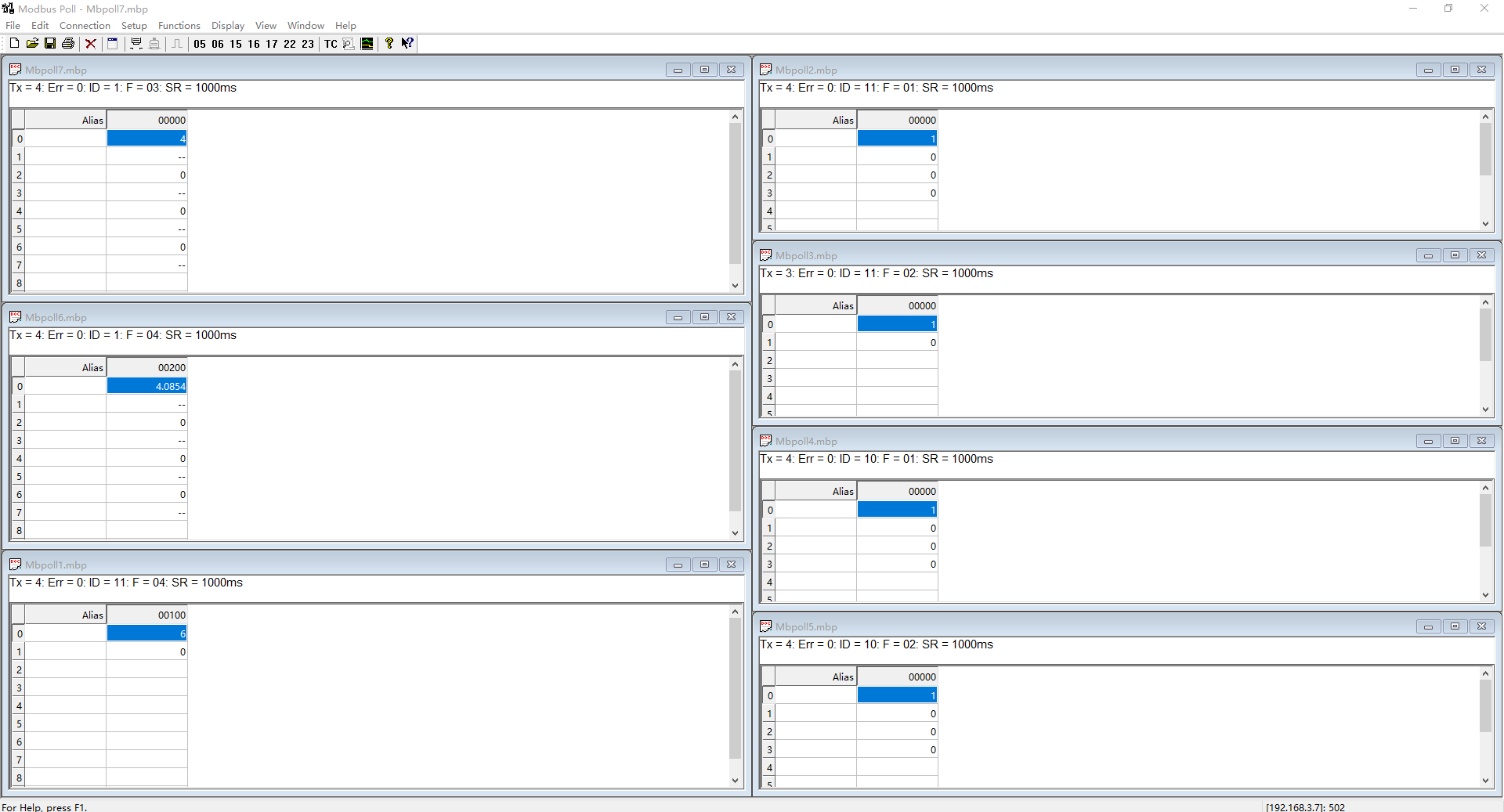Screen dimensions: 1504x812
Task: Select cell with value 4.0854 in Mbpoll6
Action: (x=146, y=386)
